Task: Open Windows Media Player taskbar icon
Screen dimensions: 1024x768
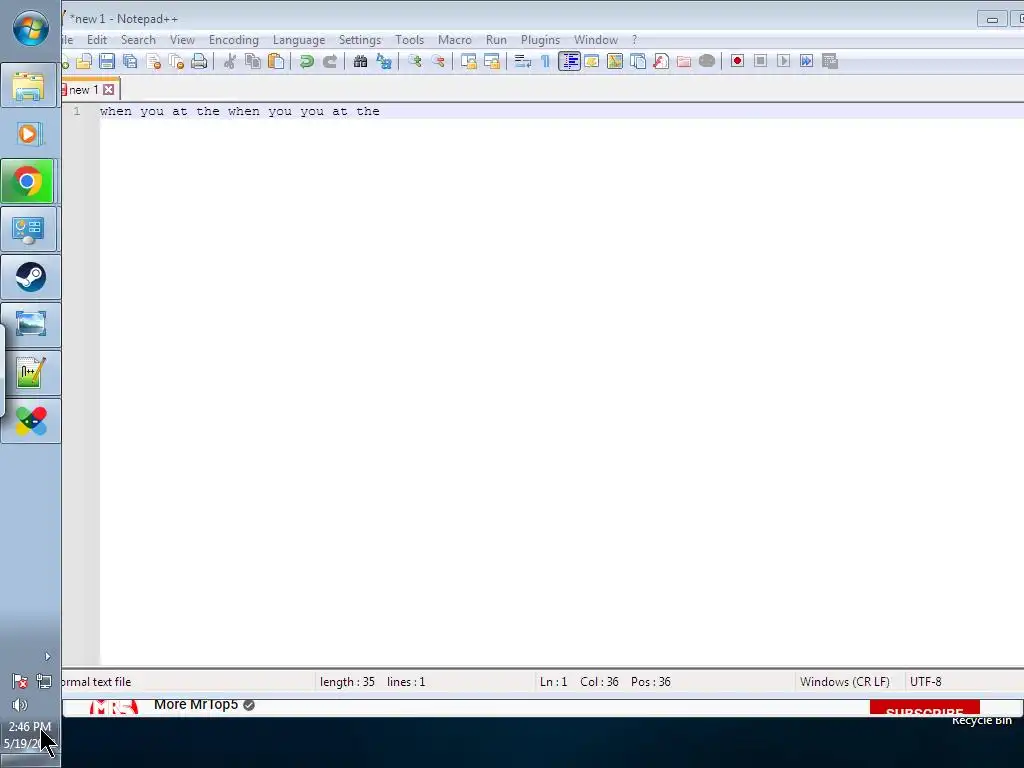Action: pyautogui.click(x=29, y=134)
